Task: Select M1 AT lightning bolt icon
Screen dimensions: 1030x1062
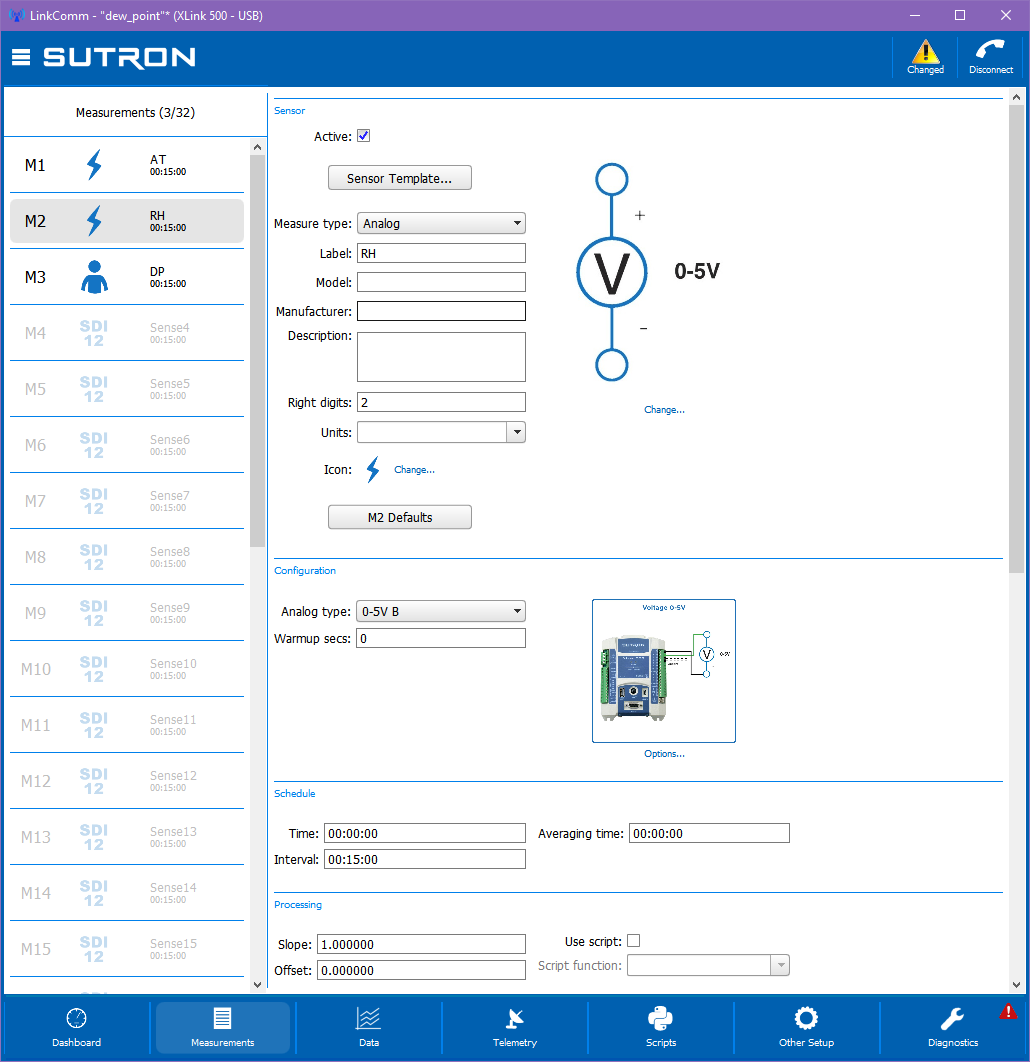Action: click(x=94, y=165)
